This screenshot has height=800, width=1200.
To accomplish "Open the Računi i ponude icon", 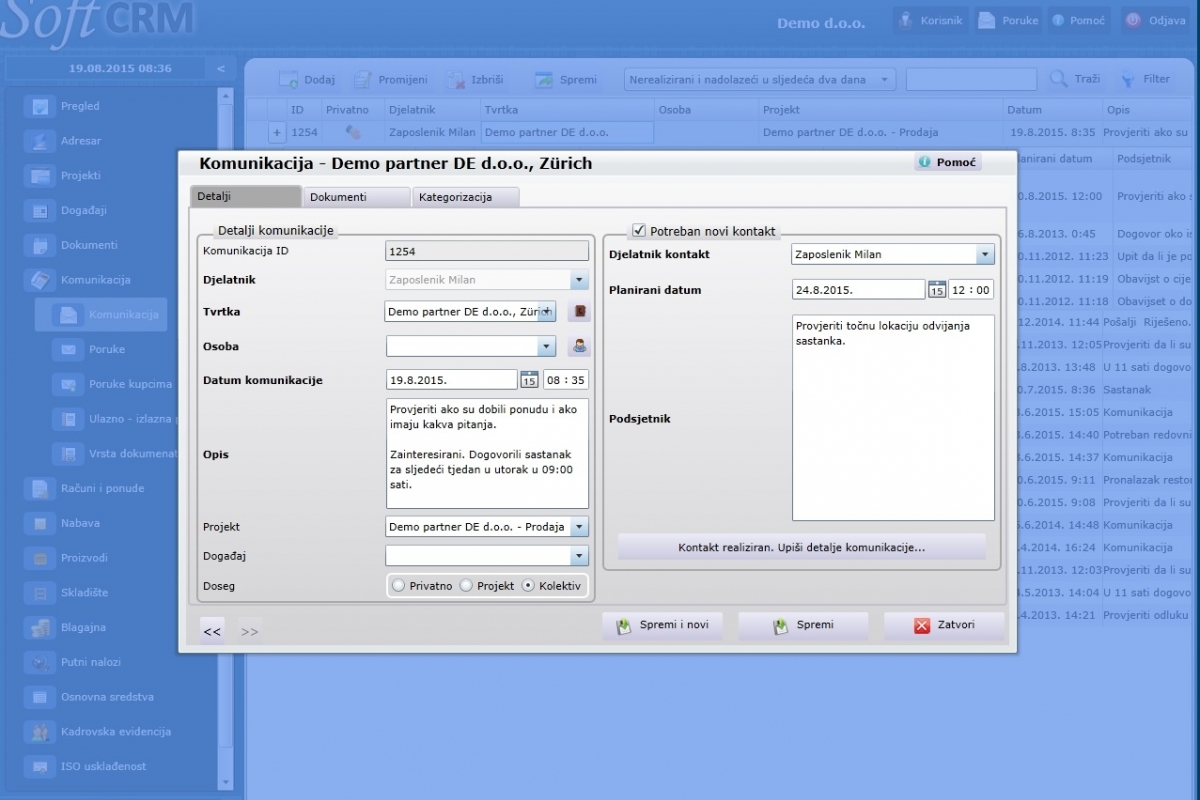I will tap(40, 489).
